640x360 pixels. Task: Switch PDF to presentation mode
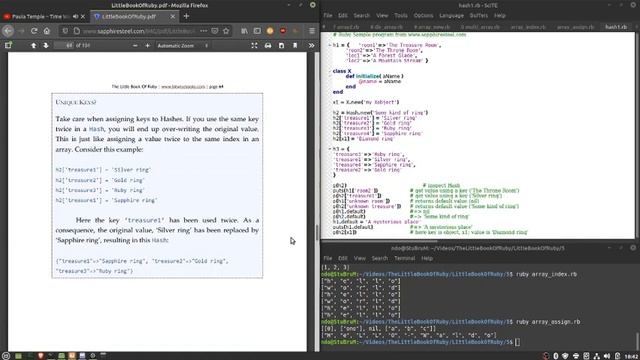254,45
